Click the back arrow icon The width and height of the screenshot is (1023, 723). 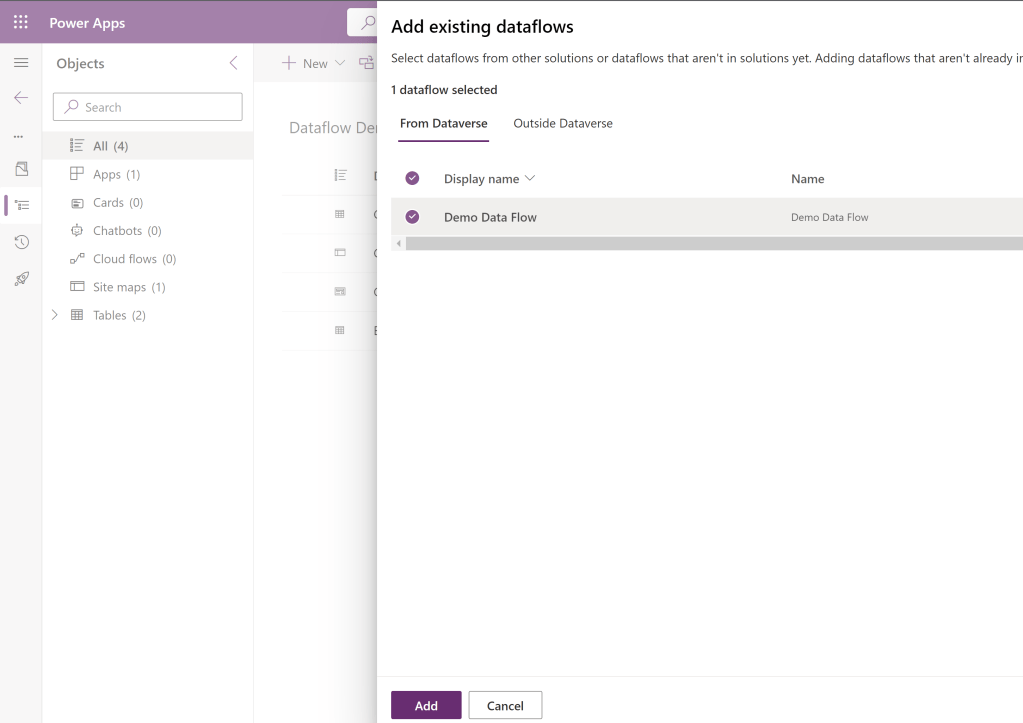click(x=21, y=98)
